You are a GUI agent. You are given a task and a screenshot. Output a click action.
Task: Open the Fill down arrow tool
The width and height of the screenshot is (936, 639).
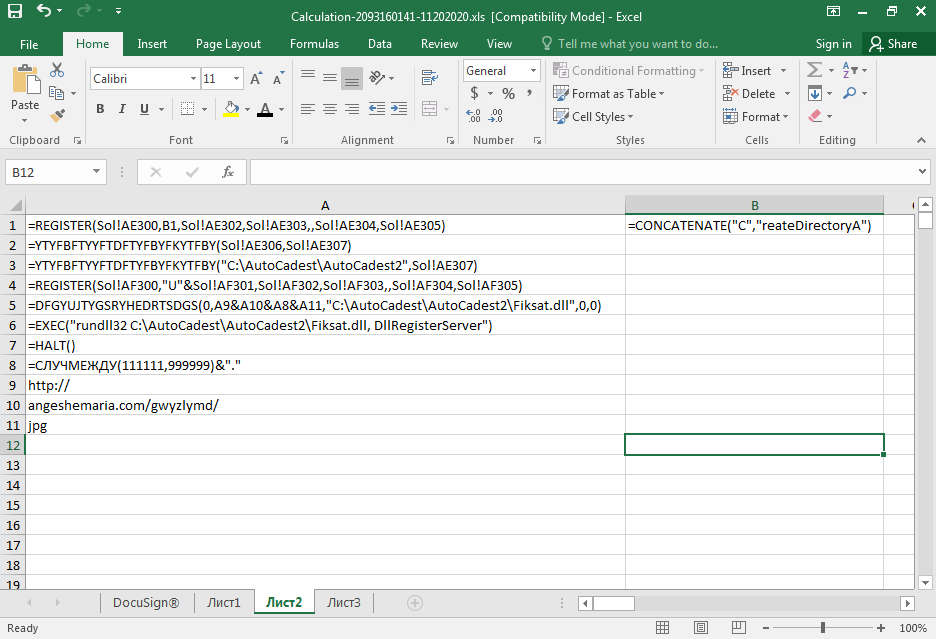815,93
